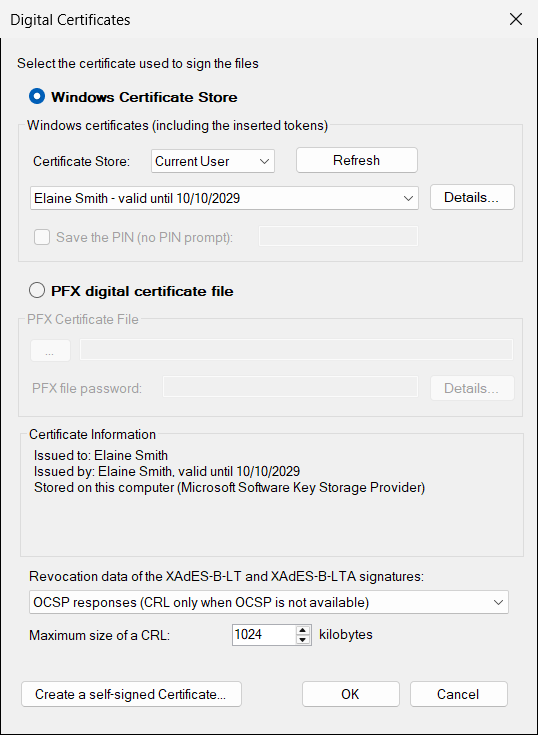Open Details for the selected Windows certificate
The width and height of the screenshot is (538, 735).
(472, 197)
